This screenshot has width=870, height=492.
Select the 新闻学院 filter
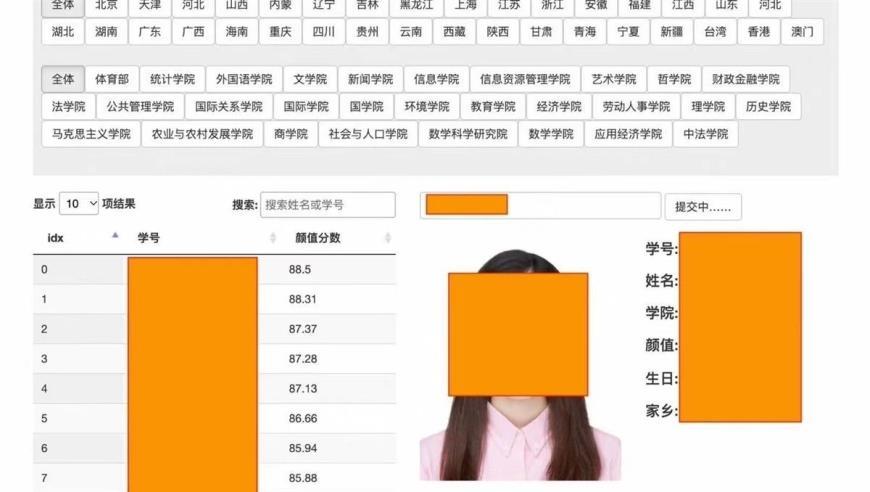371,79
